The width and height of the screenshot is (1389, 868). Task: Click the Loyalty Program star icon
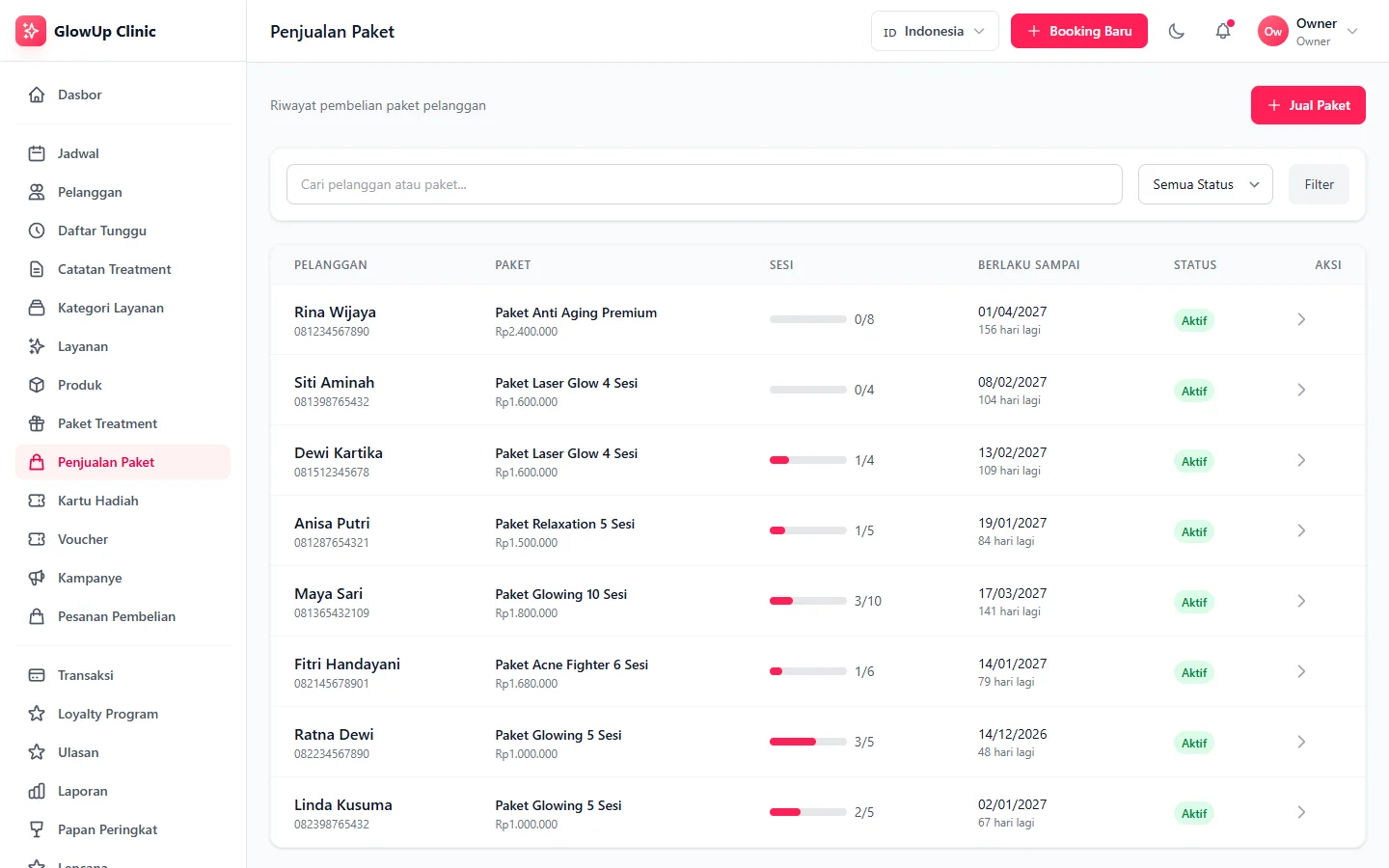pyautogui.click(x=37, y=714)
